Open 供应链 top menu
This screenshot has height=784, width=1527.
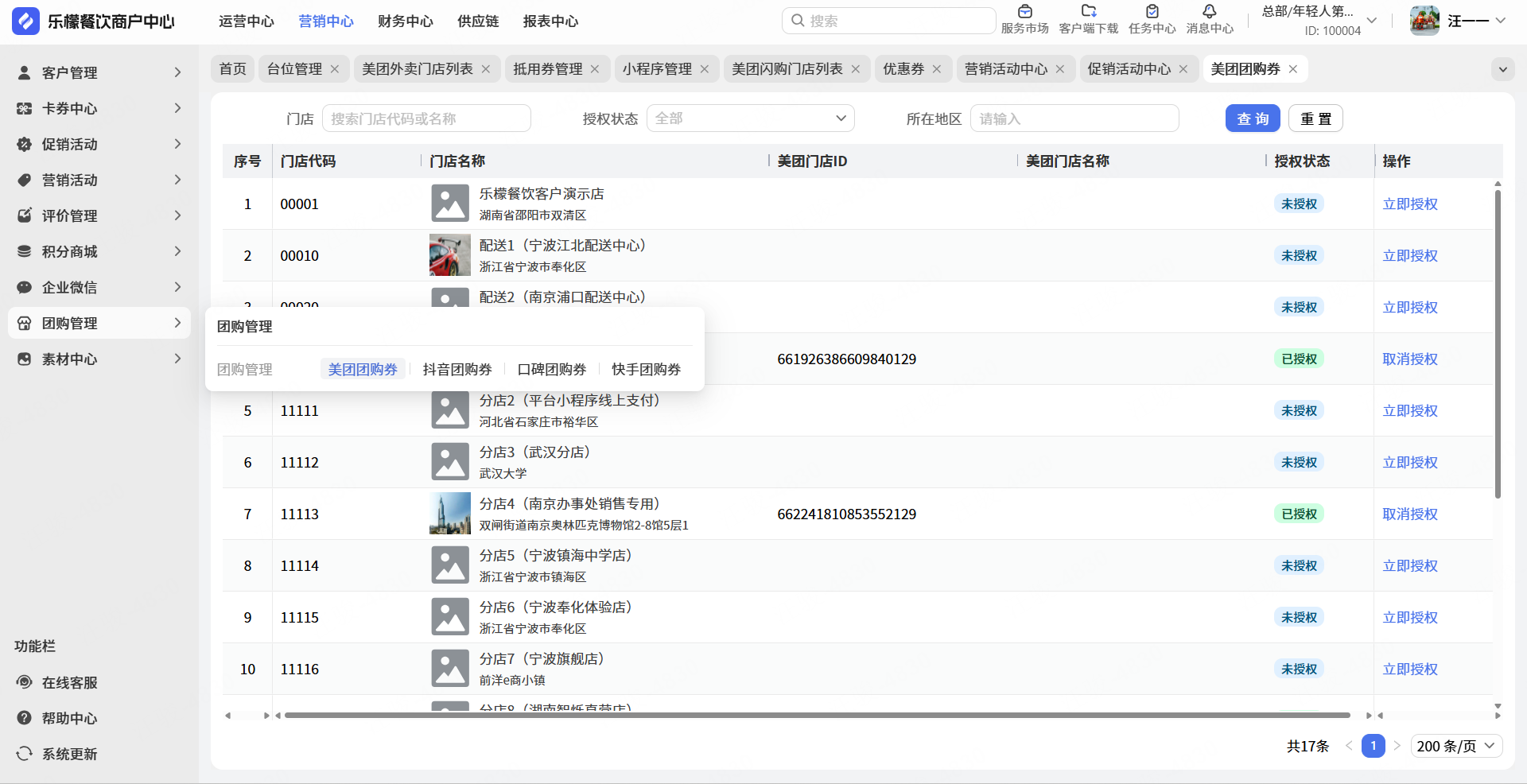coord(478,21)
